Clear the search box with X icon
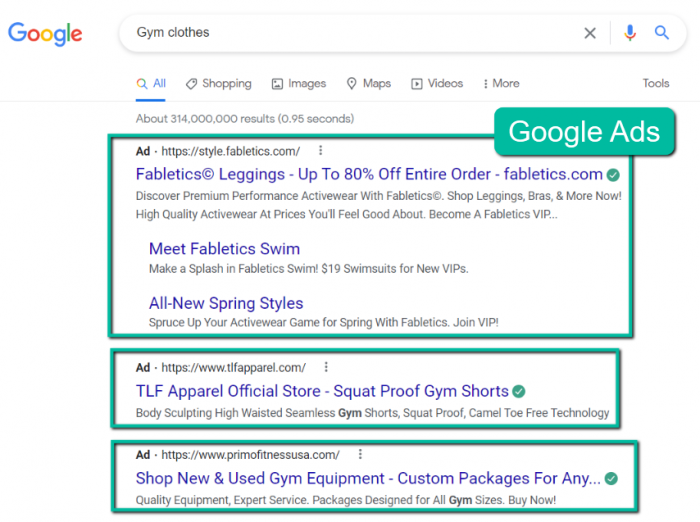700x522 pixels. [x=590, y=33]
